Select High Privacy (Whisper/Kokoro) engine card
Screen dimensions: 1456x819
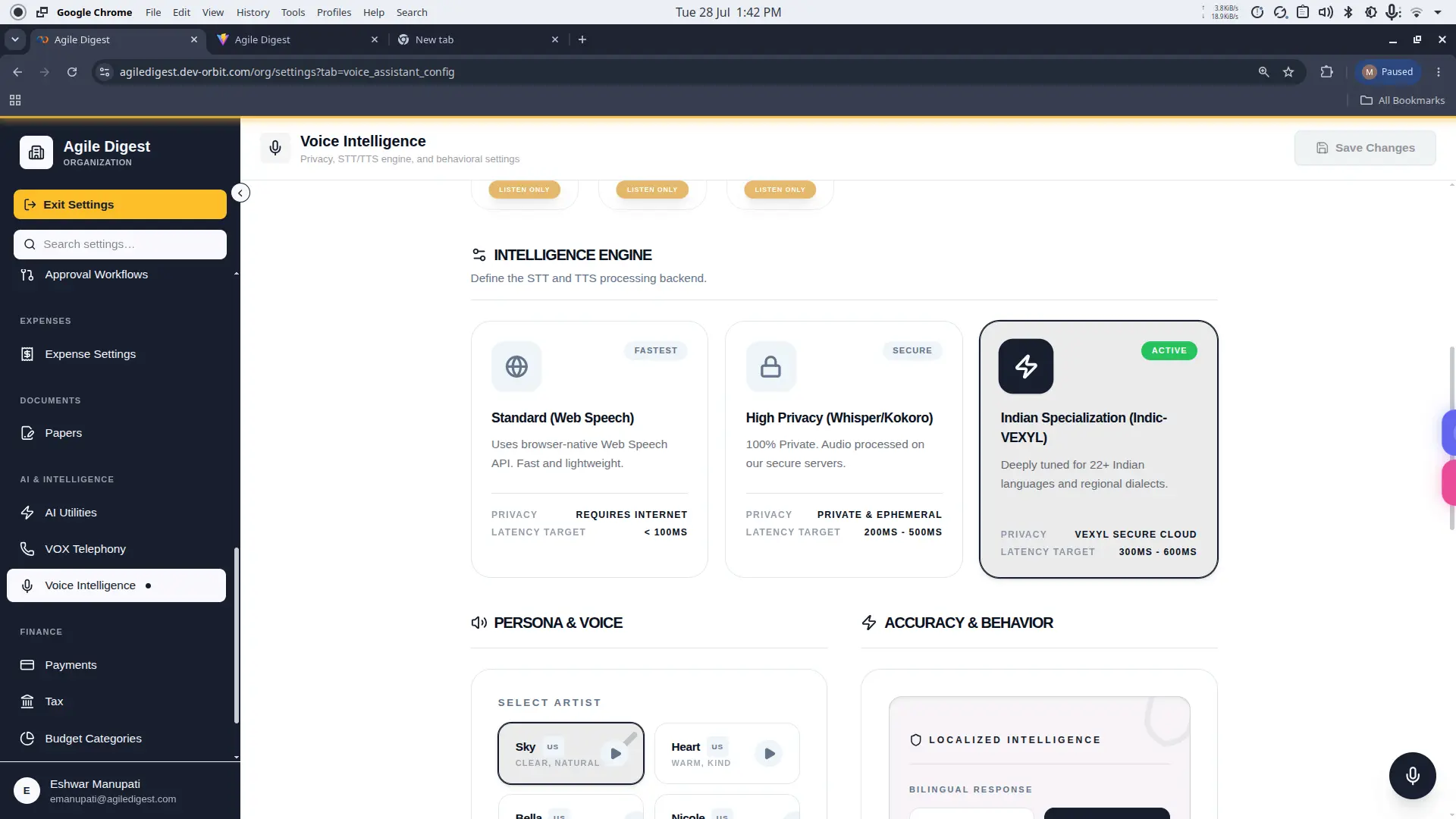(x=844, y=449)
